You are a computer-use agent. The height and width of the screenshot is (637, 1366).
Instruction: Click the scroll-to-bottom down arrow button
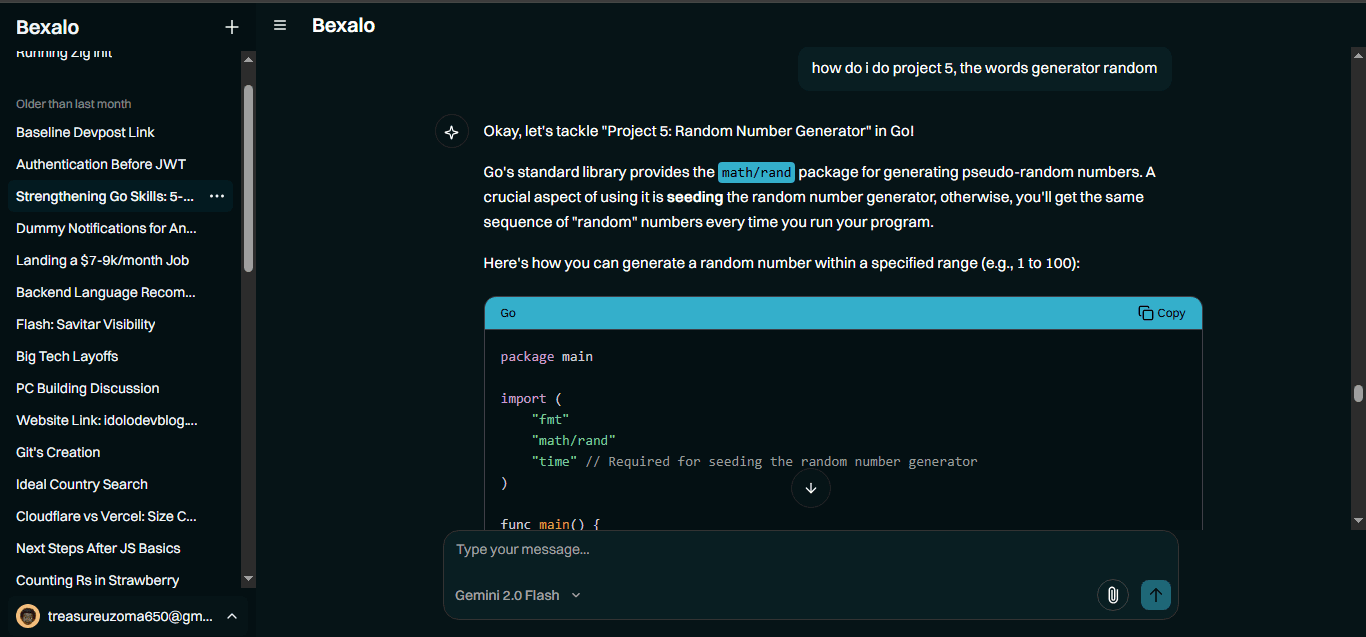click(810, 488)
